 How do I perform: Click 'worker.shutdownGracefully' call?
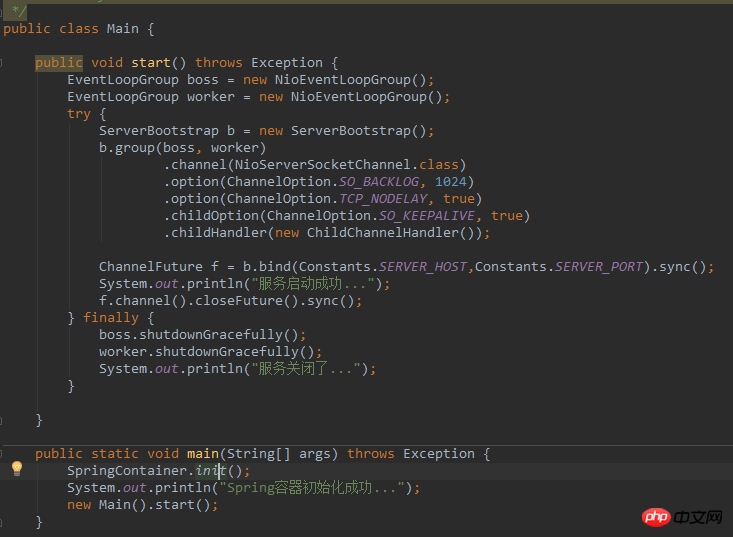199,352
